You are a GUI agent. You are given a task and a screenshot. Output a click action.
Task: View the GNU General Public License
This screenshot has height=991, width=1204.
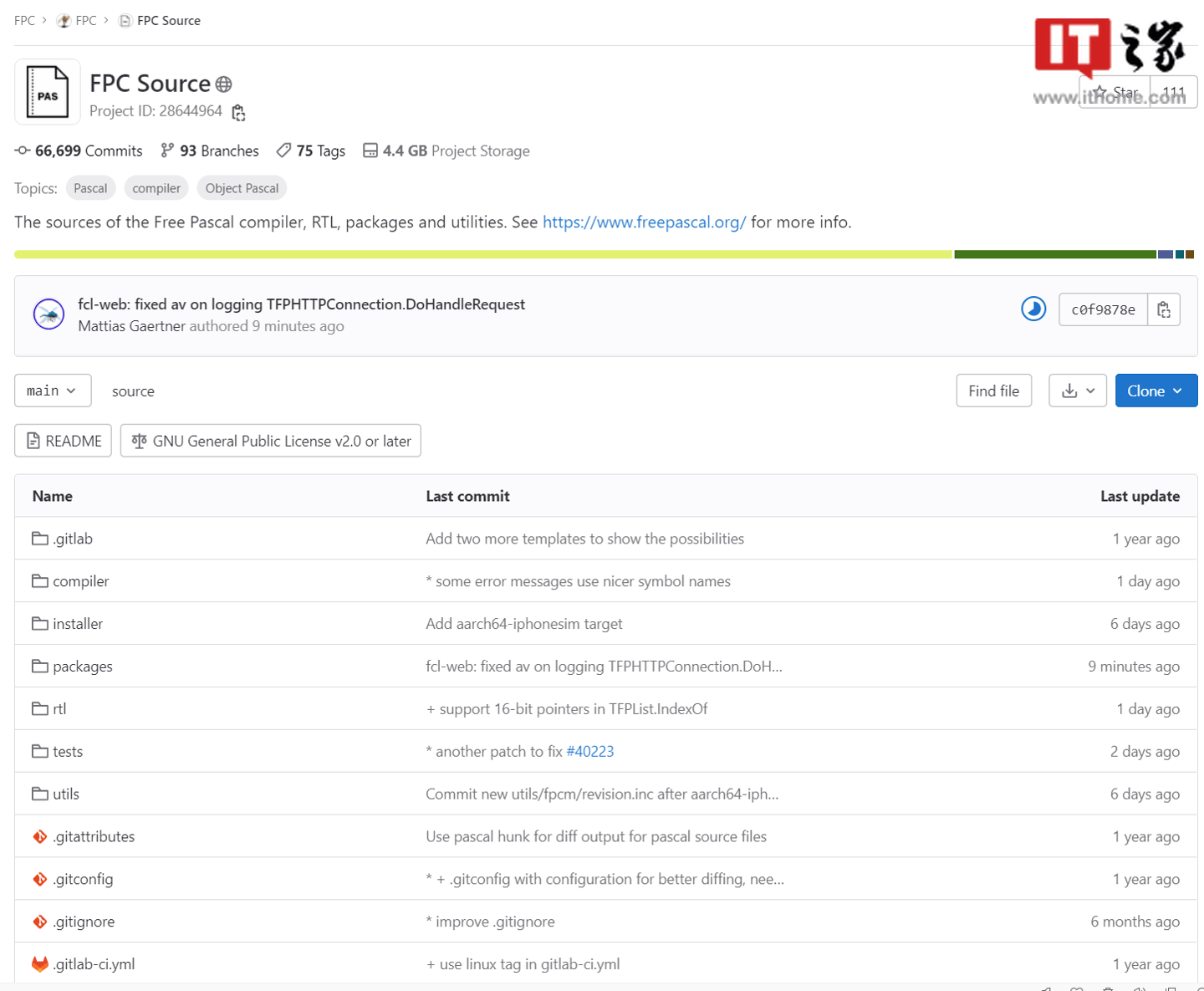point(271,441)
